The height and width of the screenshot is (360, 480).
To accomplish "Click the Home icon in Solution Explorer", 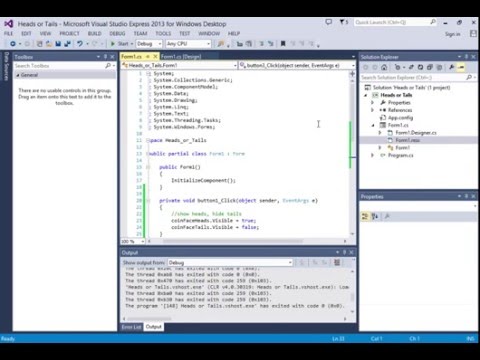I will click(384, 67).
